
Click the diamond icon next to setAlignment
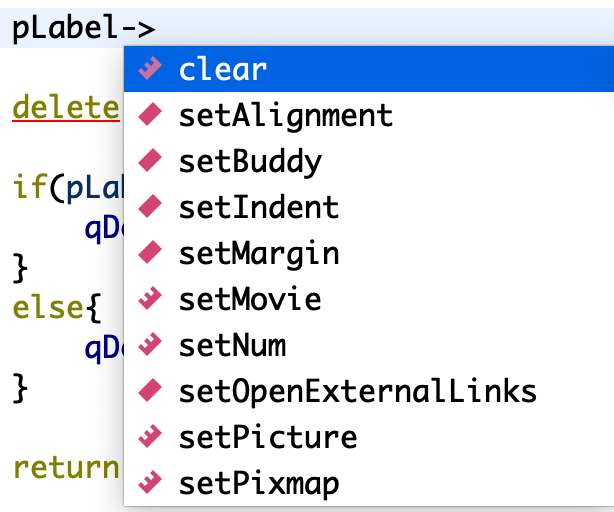(x=150, y=114)
